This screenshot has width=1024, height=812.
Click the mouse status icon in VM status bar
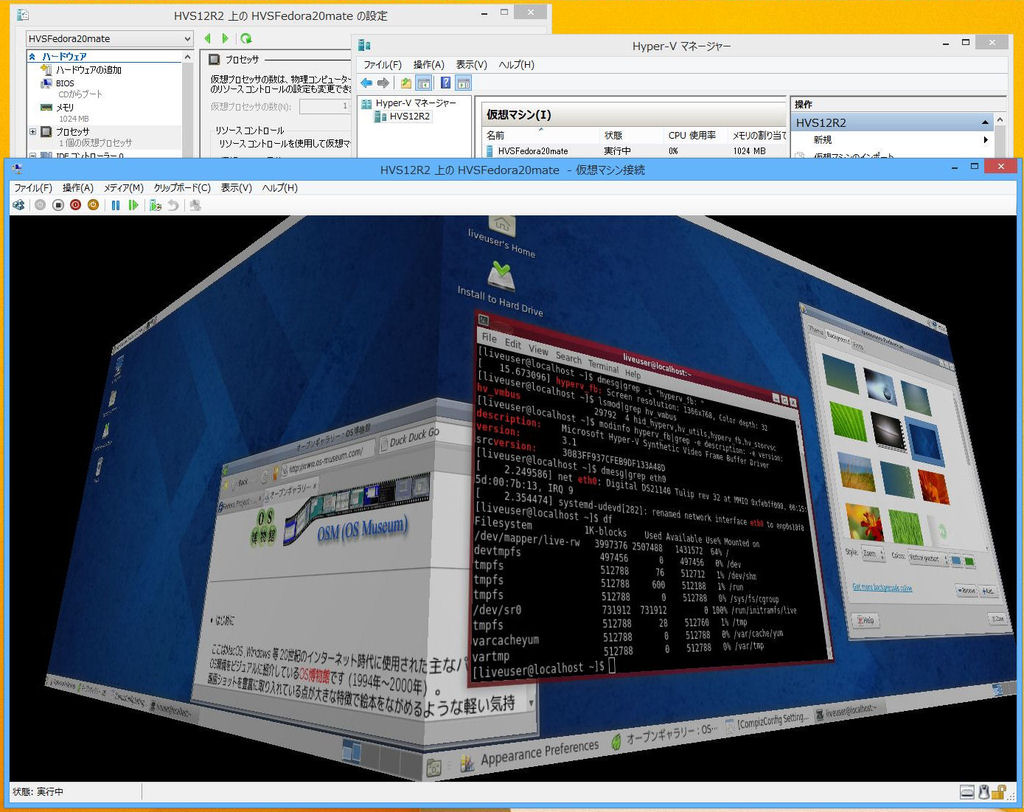[984, 792]
